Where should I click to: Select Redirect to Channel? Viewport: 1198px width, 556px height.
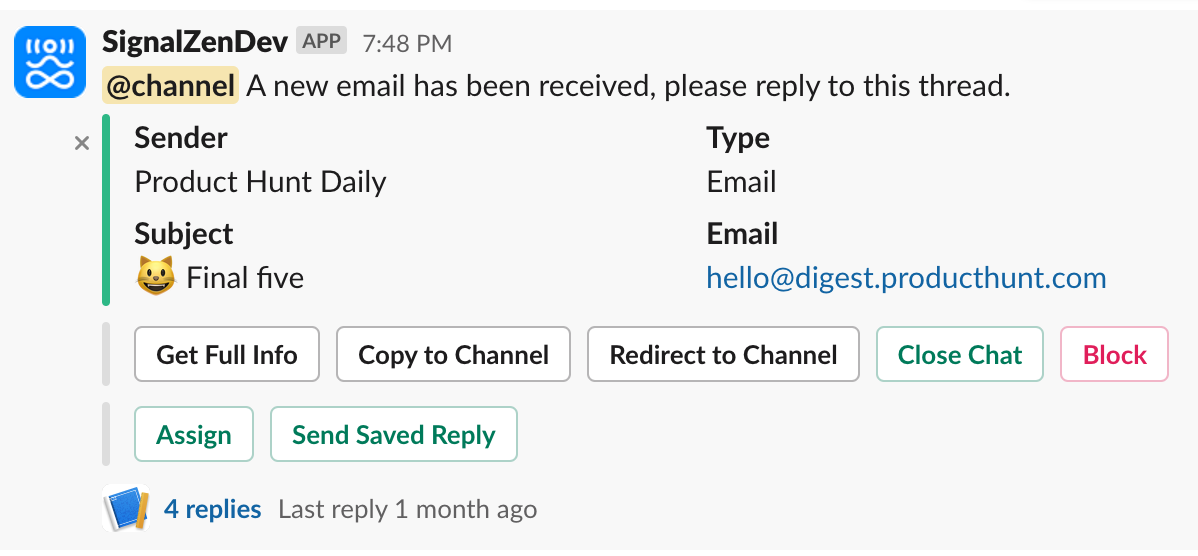coord(723,355)
